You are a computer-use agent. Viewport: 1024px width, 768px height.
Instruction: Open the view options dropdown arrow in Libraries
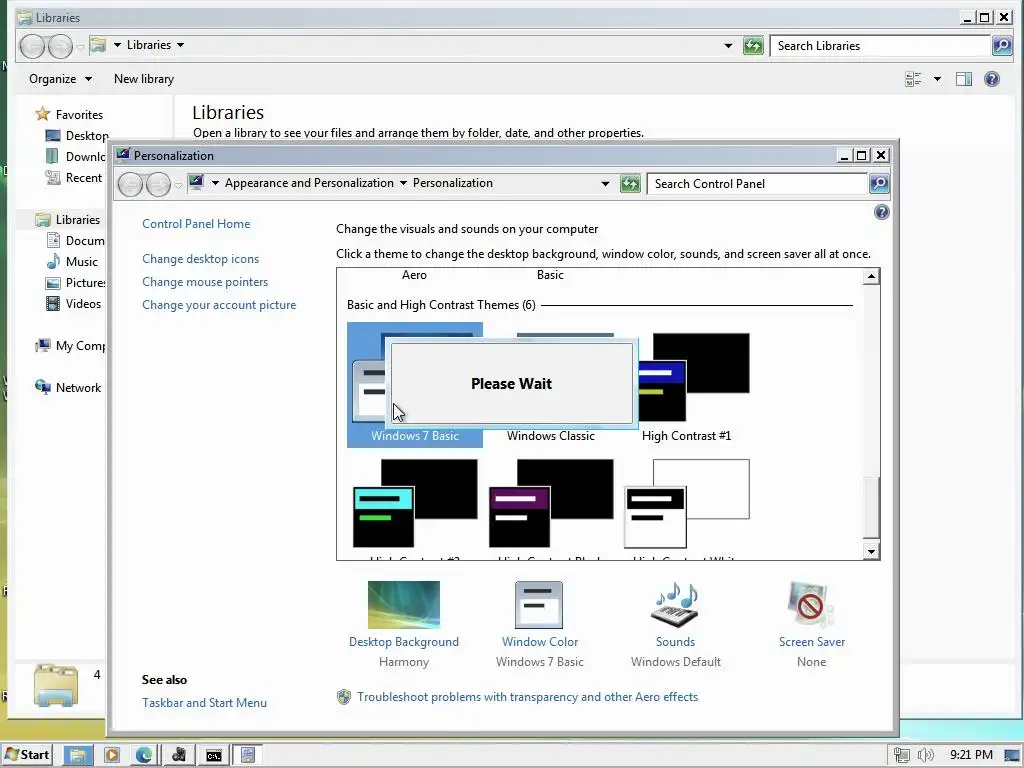coord(937,79)
